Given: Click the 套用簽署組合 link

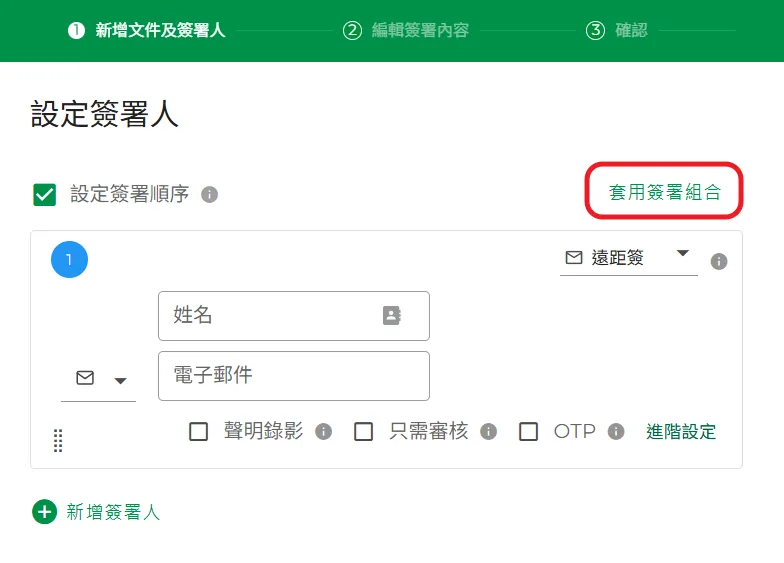Looking at the screenshot, I should point(664,192).
